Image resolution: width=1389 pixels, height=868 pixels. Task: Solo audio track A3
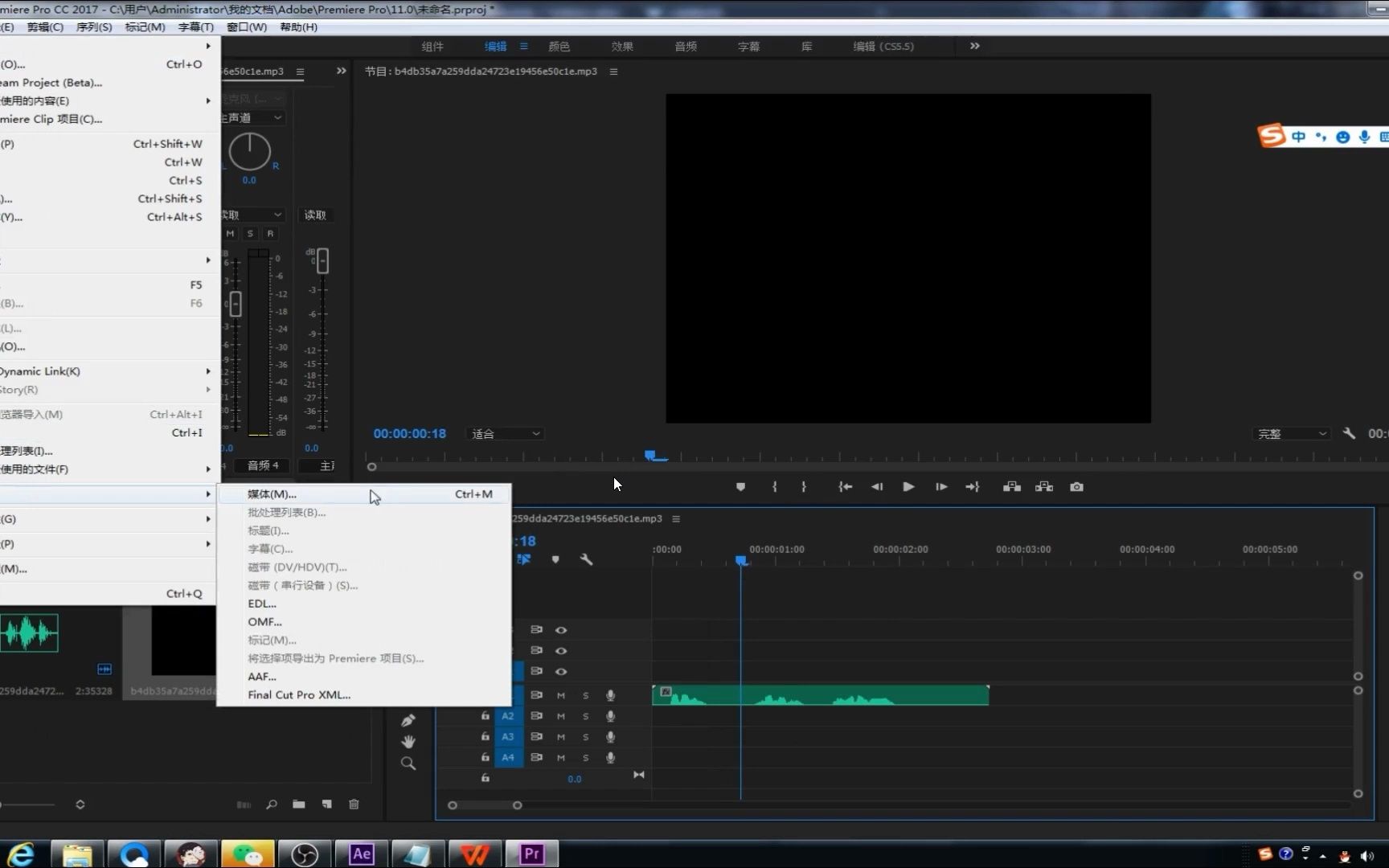coord(585,737)
